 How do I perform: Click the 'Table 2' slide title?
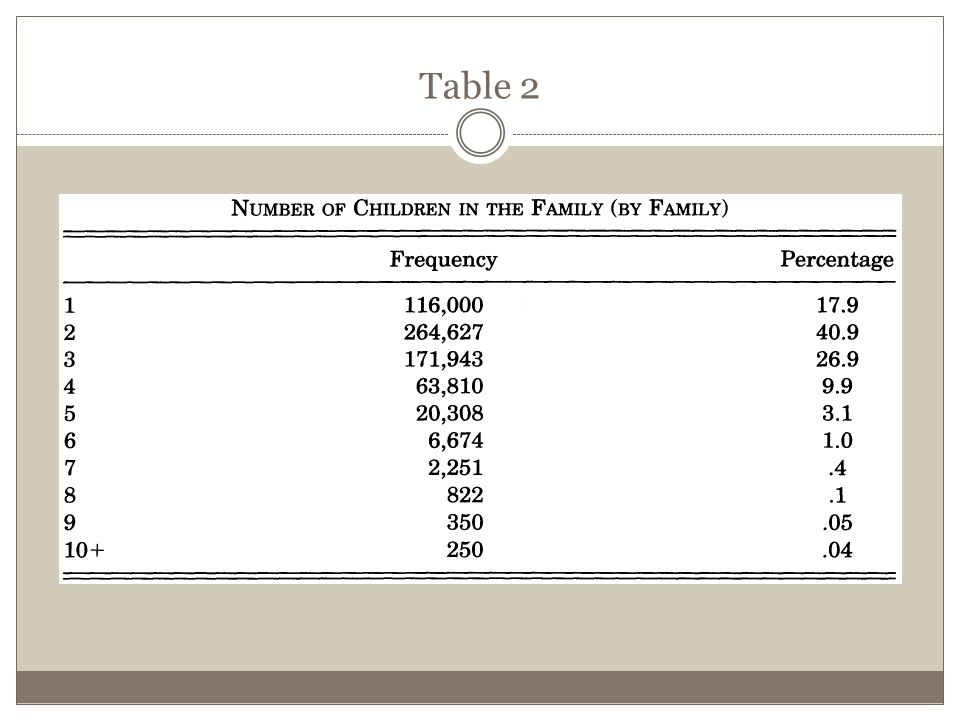pos(479,86)
